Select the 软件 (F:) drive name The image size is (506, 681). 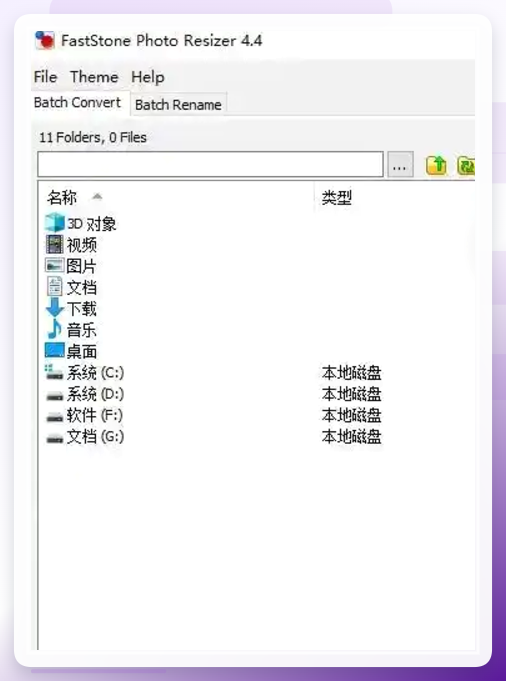(95, 415)
